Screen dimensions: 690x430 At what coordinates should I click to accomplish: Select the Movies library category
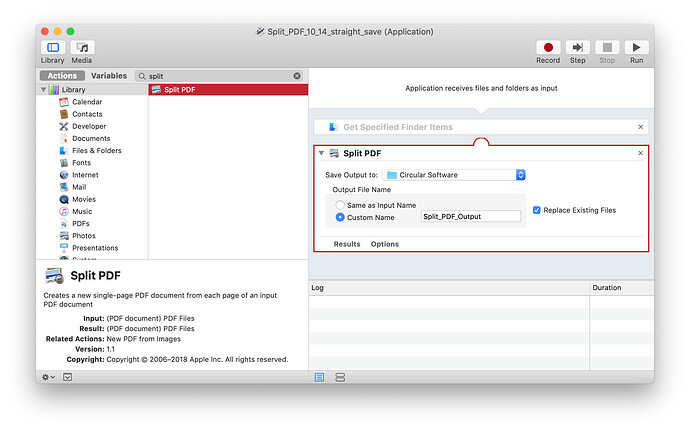[84, 199]
